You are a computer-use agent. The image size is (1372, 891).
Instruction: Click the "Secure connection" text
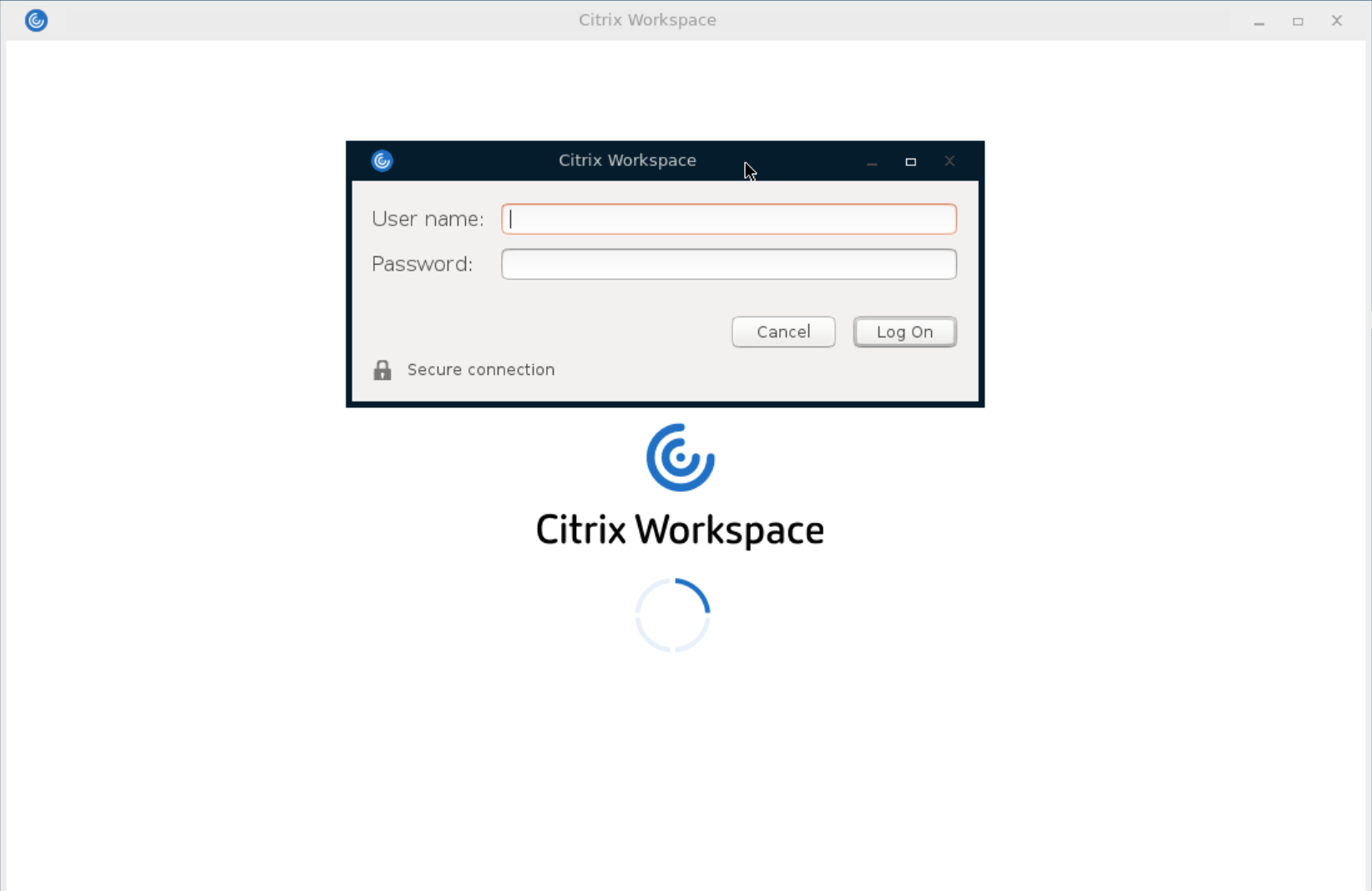(x=481, y=369)
